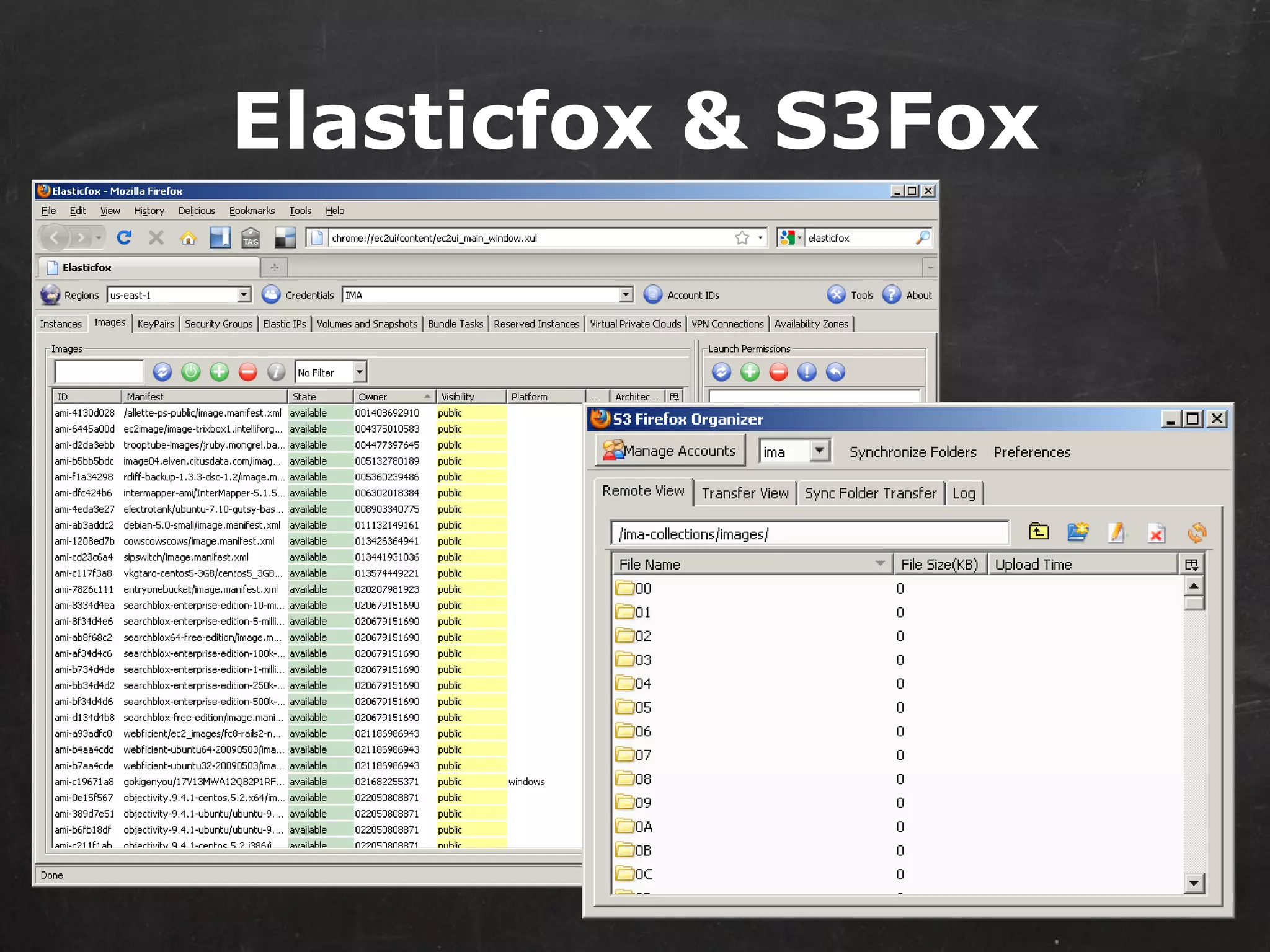The height and width of the screenshot is (952, 1270).
Task: Go to the Firefox home page icon
Action: click(x=189, y=237)
